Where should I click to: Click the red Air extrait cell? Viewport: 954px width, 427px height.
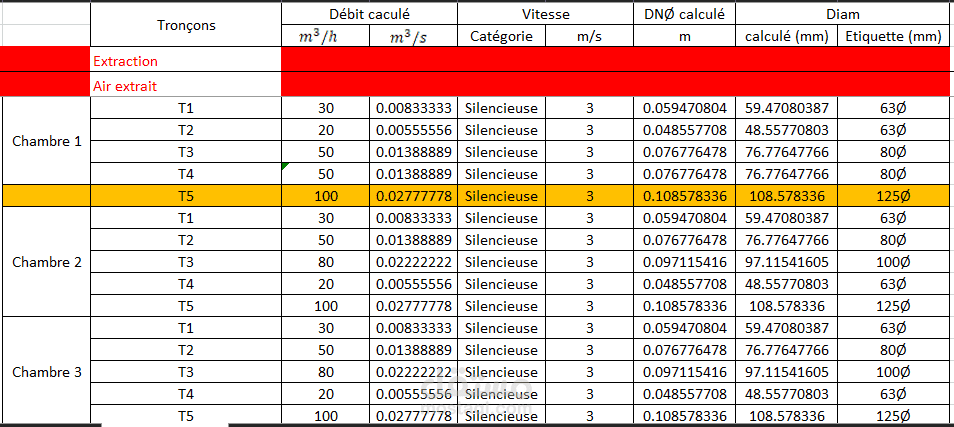tap(186, 86)
